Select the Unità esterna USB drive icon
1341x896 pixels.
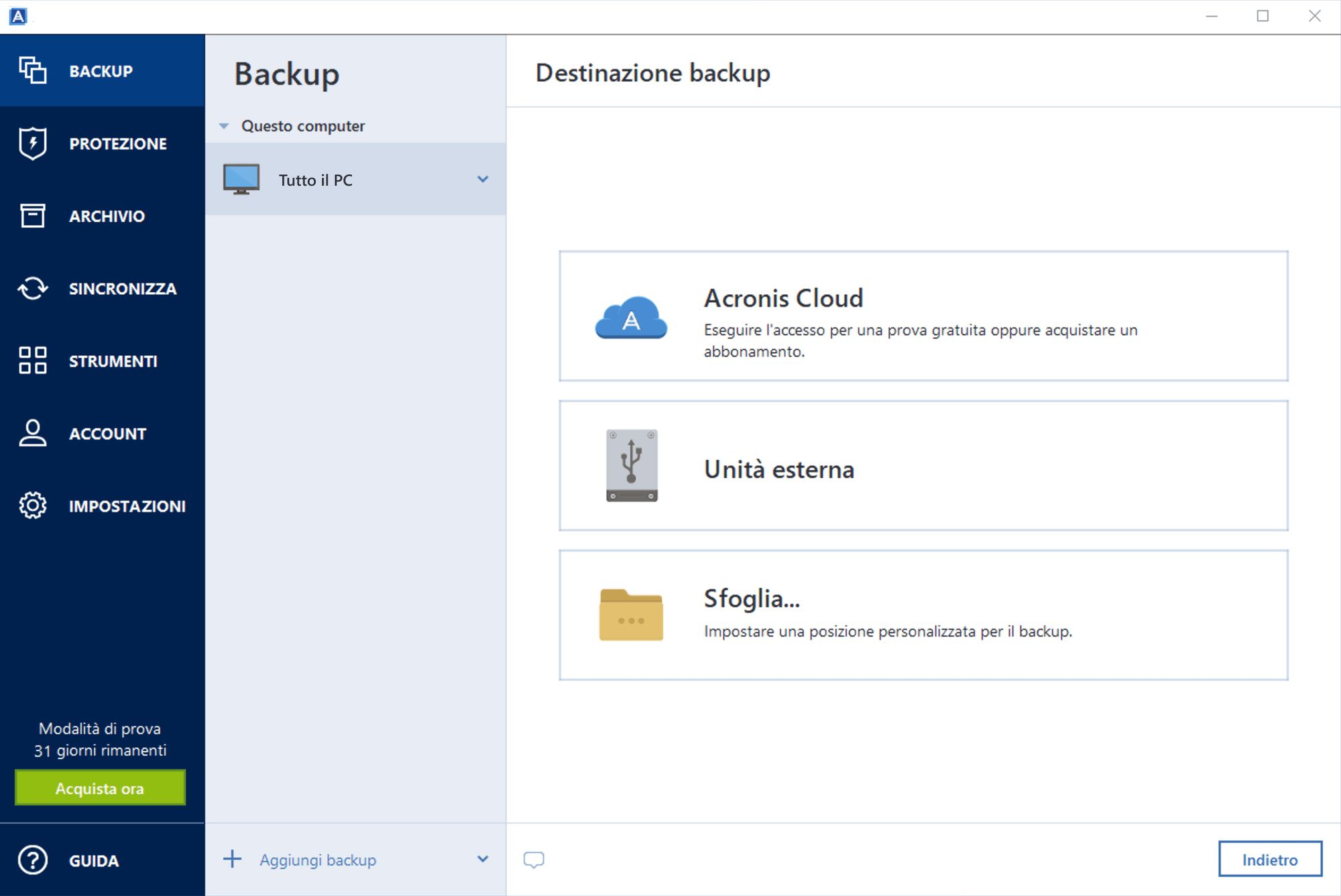tap(632, 466)
